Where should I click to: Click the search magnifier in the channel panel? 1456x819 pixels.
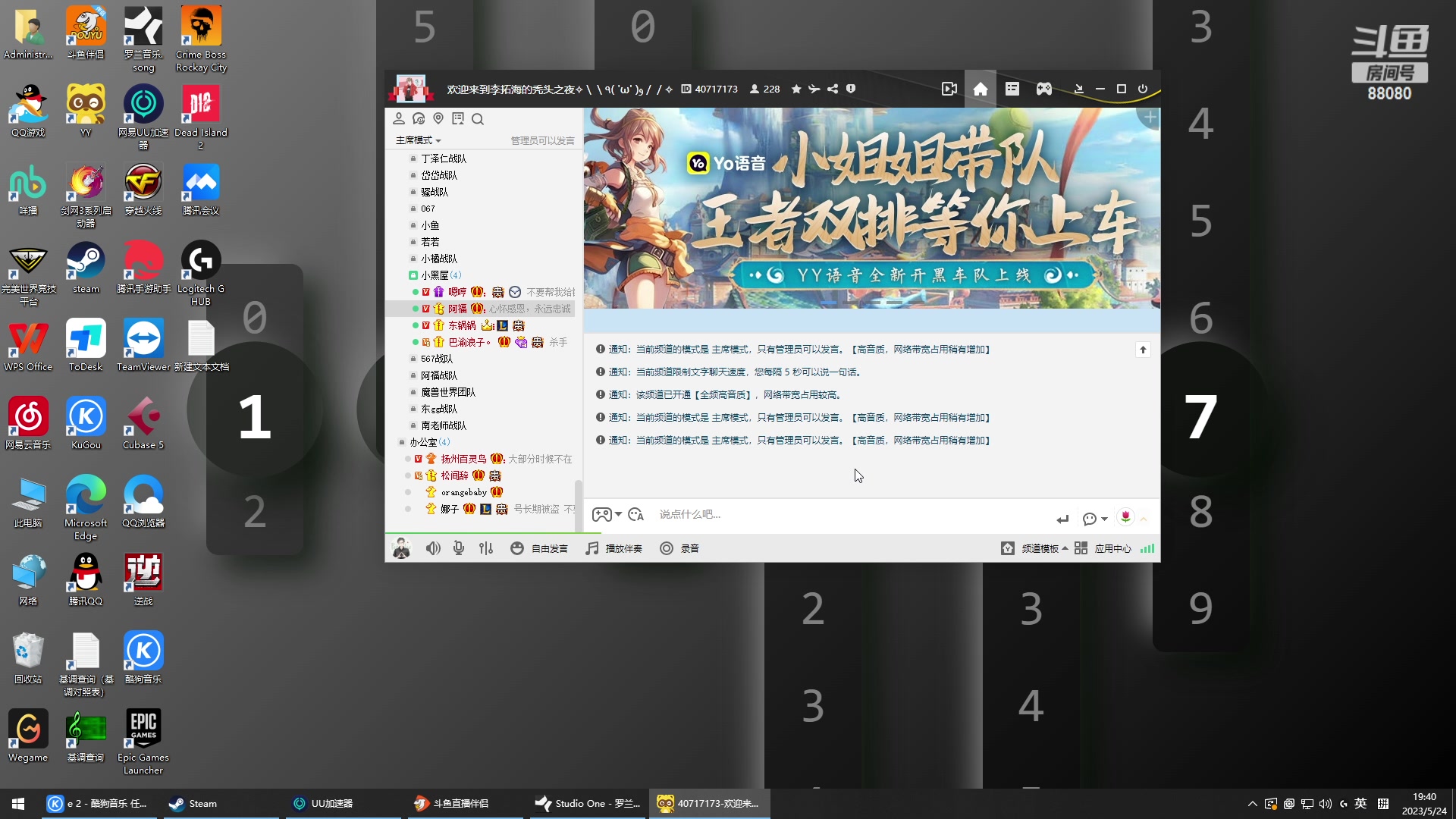[478, 119]
